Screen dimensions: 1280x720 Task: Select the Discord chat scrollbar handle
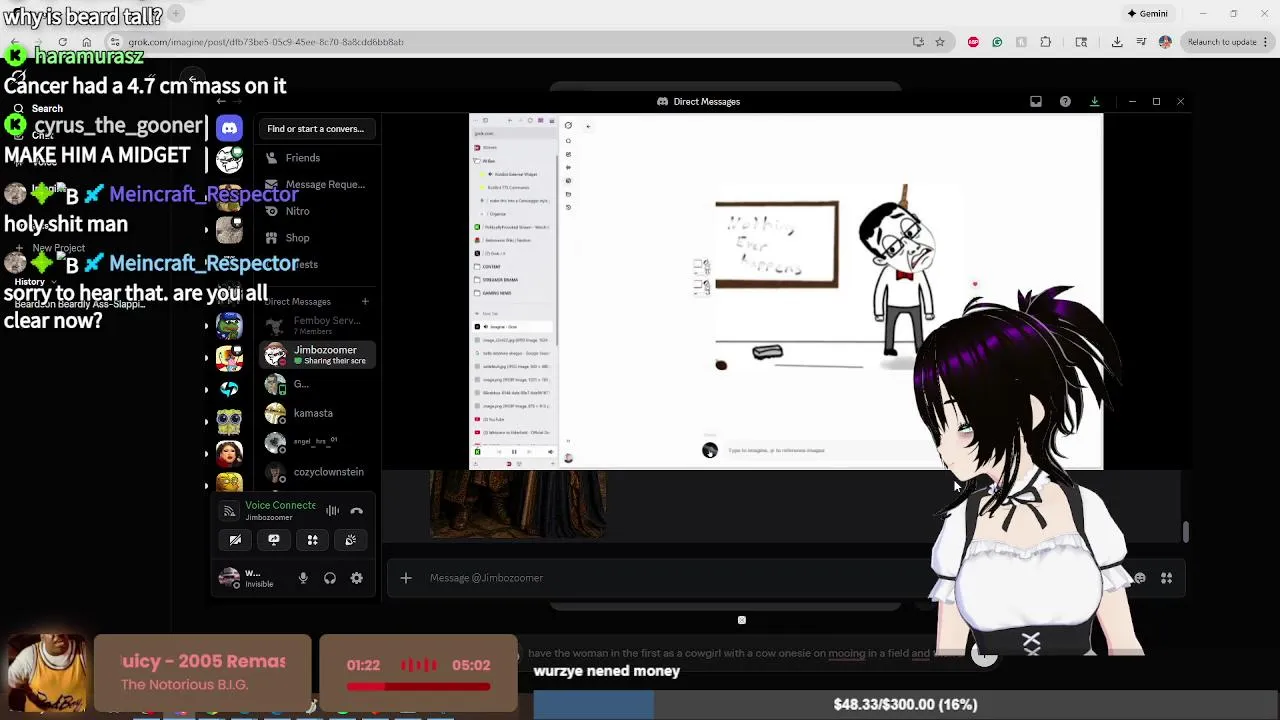pos(1185,532)
